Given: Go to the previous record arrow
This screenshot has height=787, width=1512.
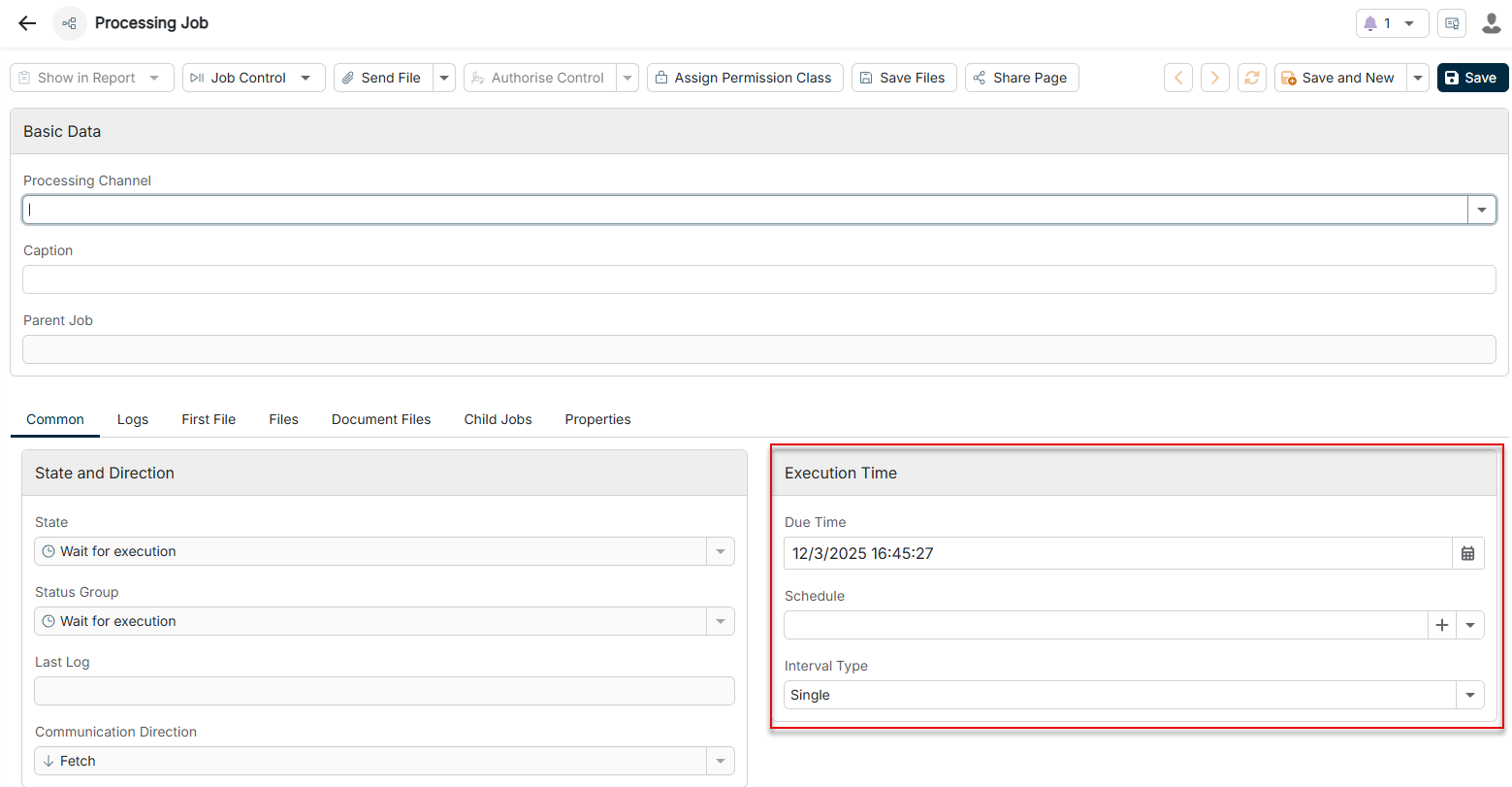Looking at the screenshot, I should click(1178, 78).
